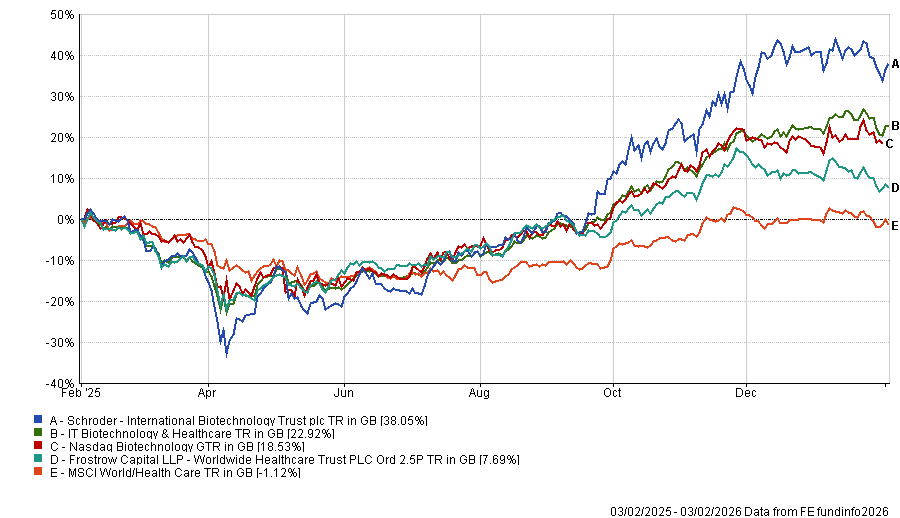
Task: Select IT Biotechnology & Healthcare legend label
Action: (190, 434)
